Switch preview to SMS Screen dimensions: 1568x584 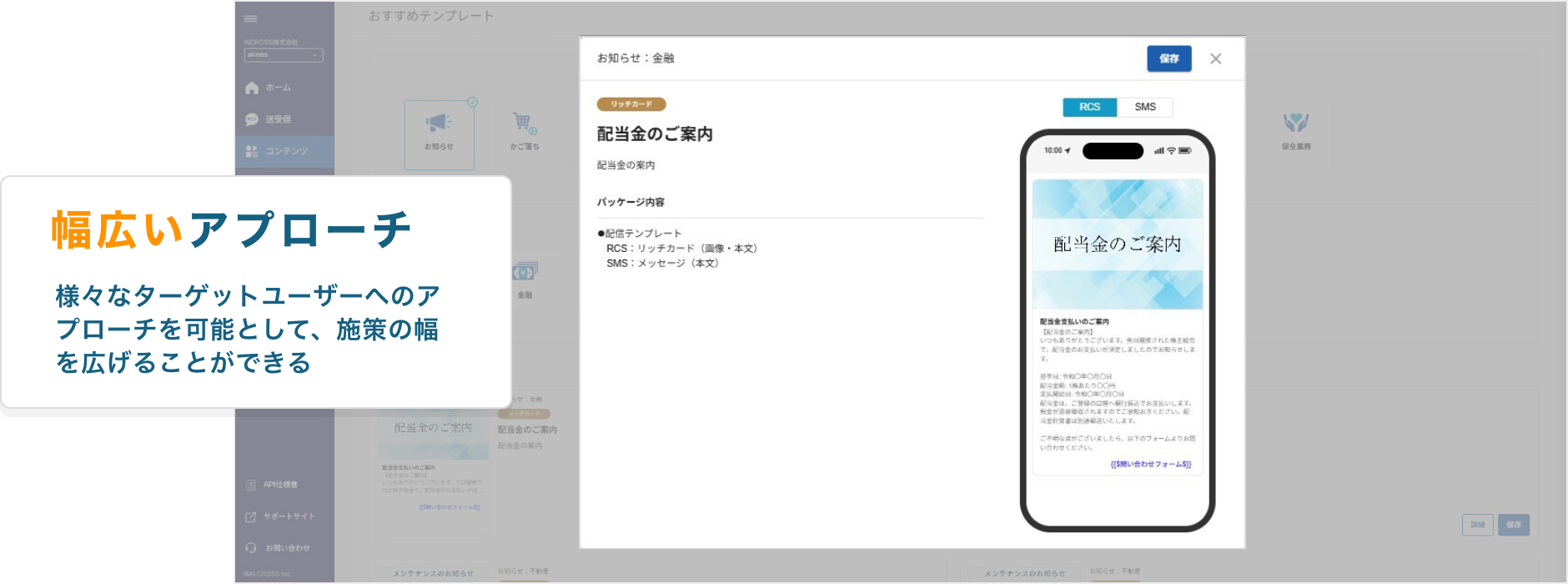(x=1144, y=107)
